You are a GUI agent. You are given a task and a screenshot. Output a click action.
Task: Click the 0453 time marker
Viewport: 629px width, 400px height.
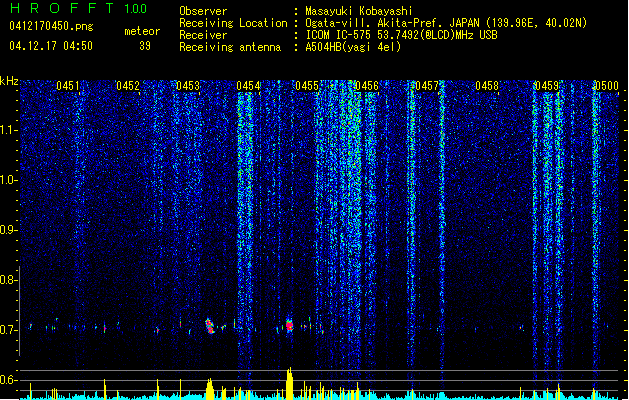[188, 86]
